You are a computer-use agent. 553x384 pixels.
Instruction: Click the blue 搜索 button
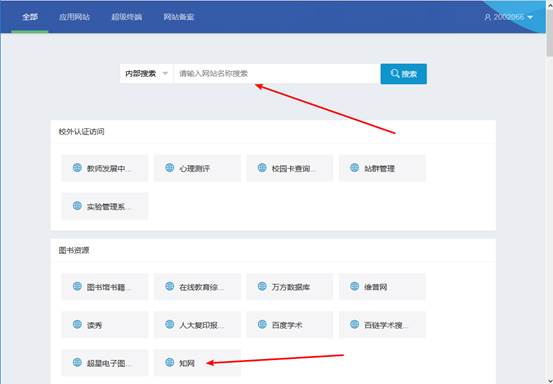403,74
